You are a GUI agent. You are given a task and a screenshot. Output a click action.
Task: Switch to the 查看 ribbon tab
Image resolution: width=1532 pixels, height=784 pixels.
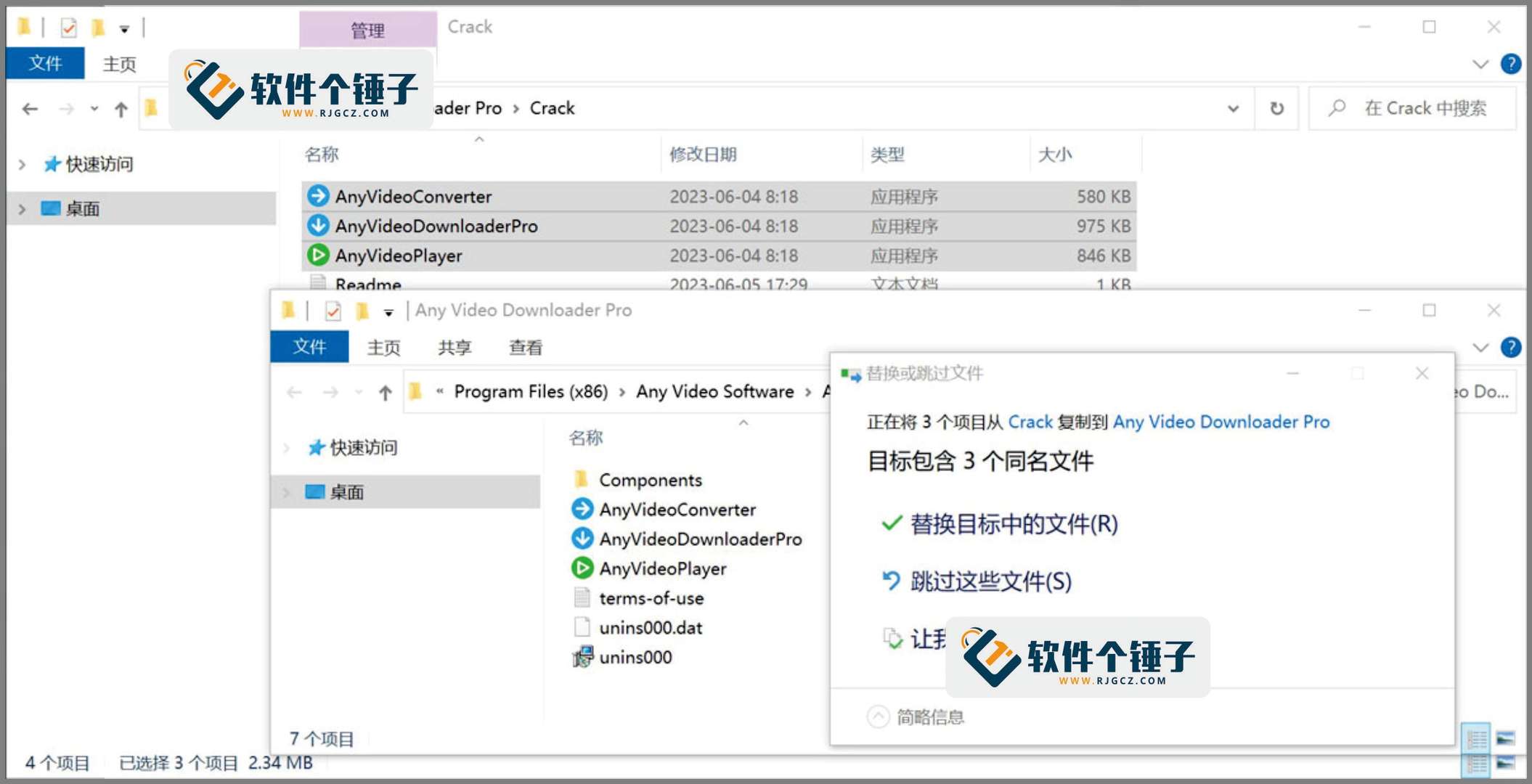tap(525, 347)
